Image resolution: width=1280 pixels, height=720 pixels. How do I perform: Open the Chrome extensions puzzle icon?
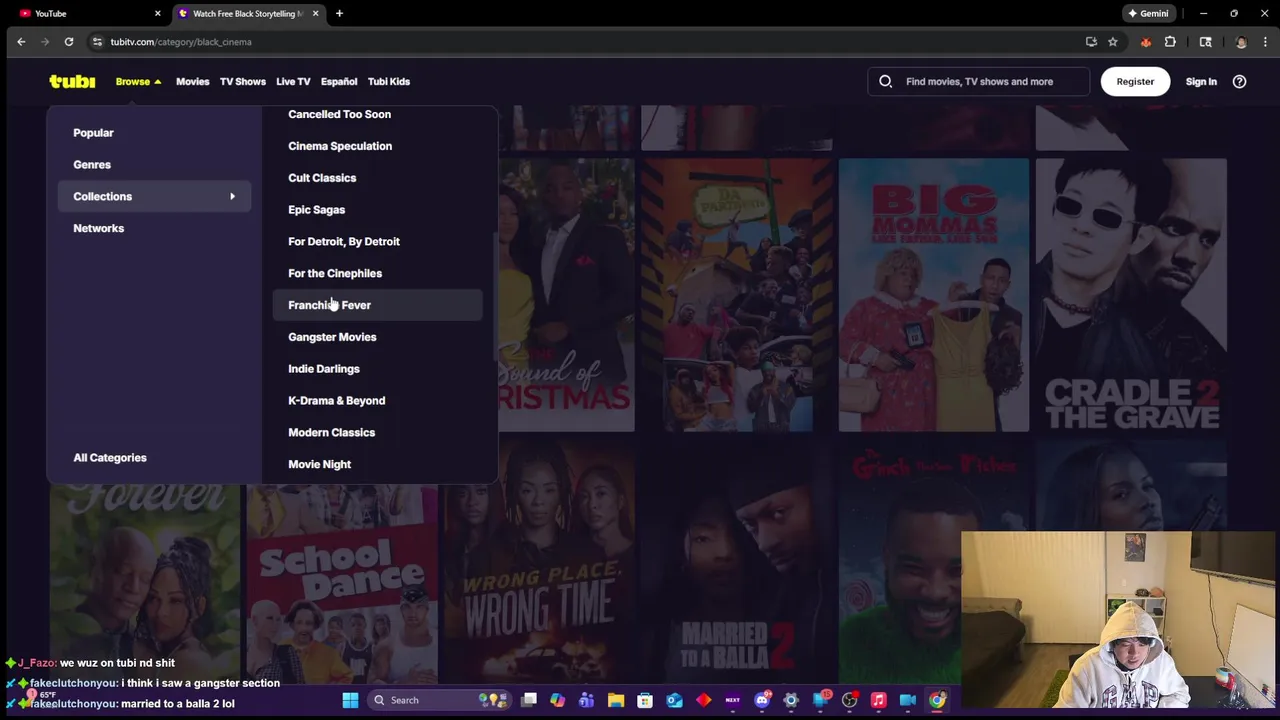coord(1170,42)
